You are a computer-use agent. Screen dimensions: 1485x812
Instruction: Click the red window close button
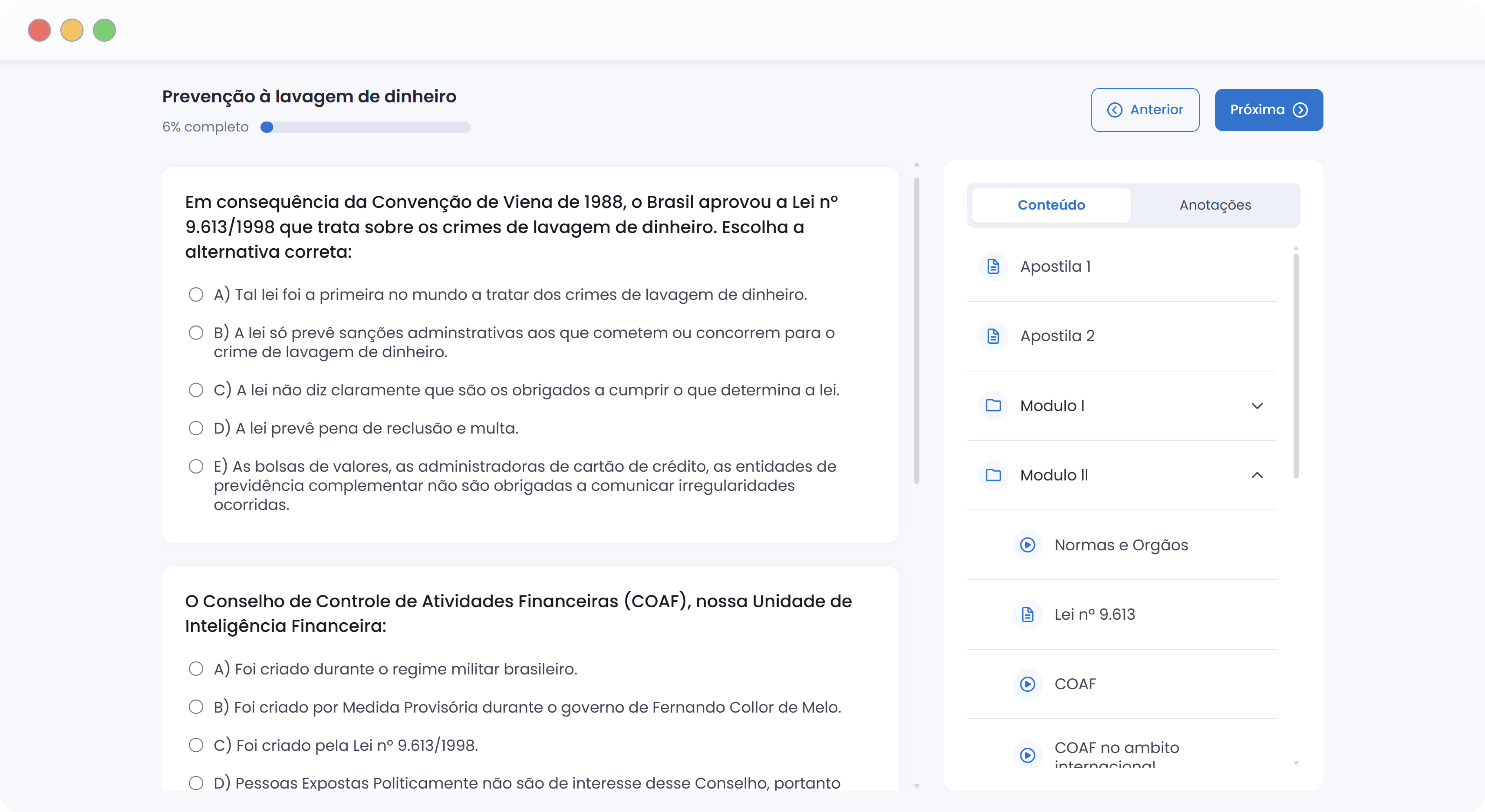click(39, 30)
